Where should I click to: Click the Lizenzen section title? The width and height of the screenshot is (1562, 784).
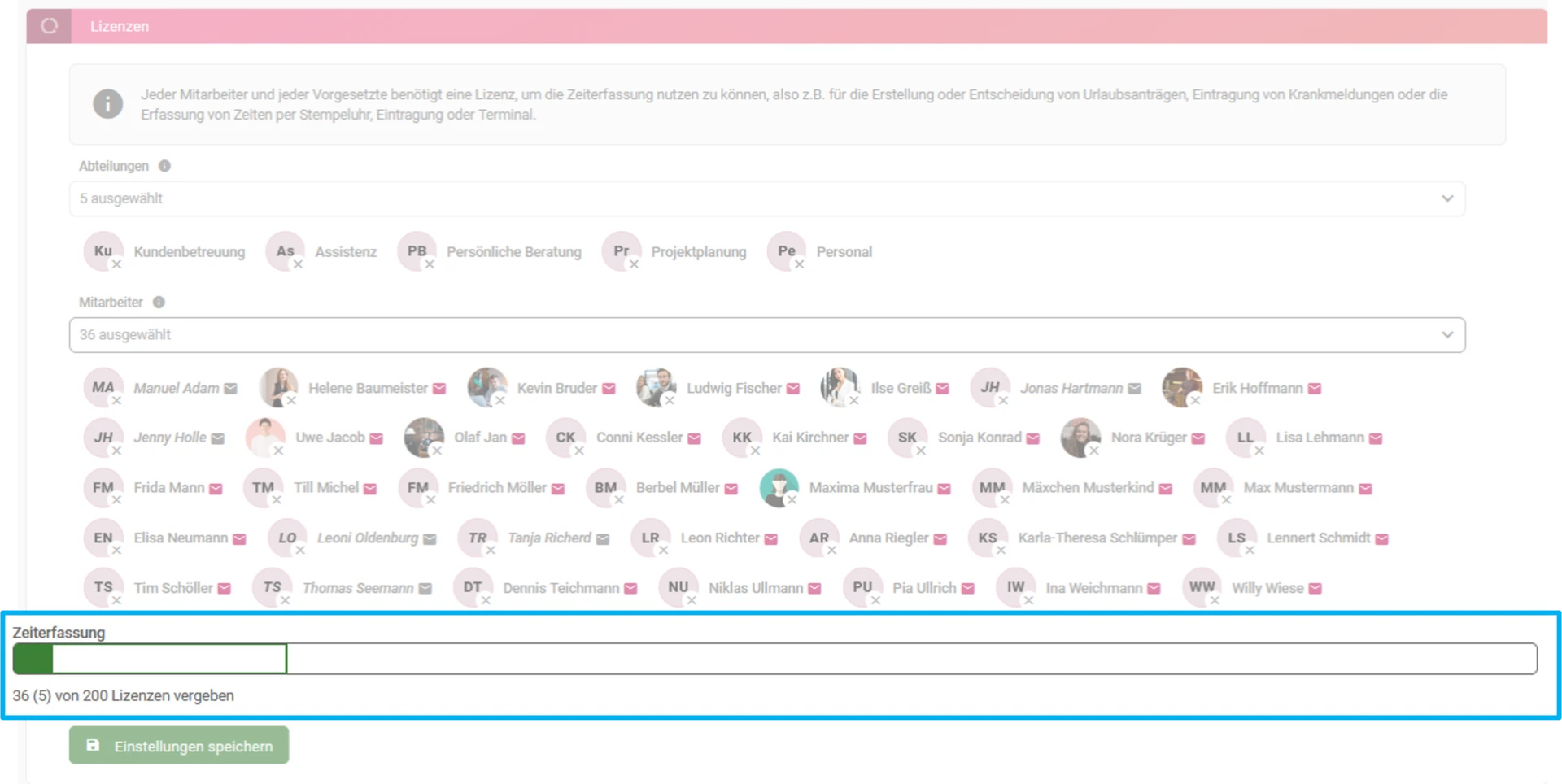[120, 26]
